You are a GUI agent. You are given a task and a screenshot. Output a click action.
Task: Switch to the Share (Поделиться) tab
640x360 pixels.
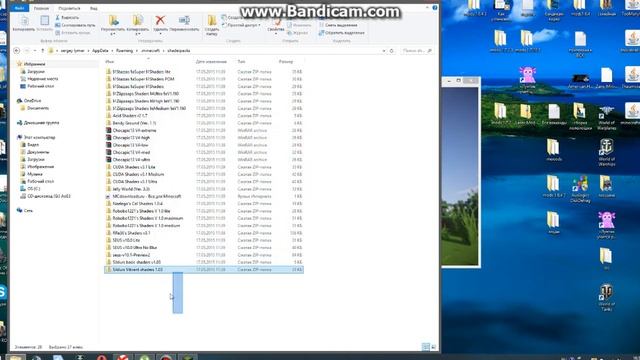tap(69, 8)
